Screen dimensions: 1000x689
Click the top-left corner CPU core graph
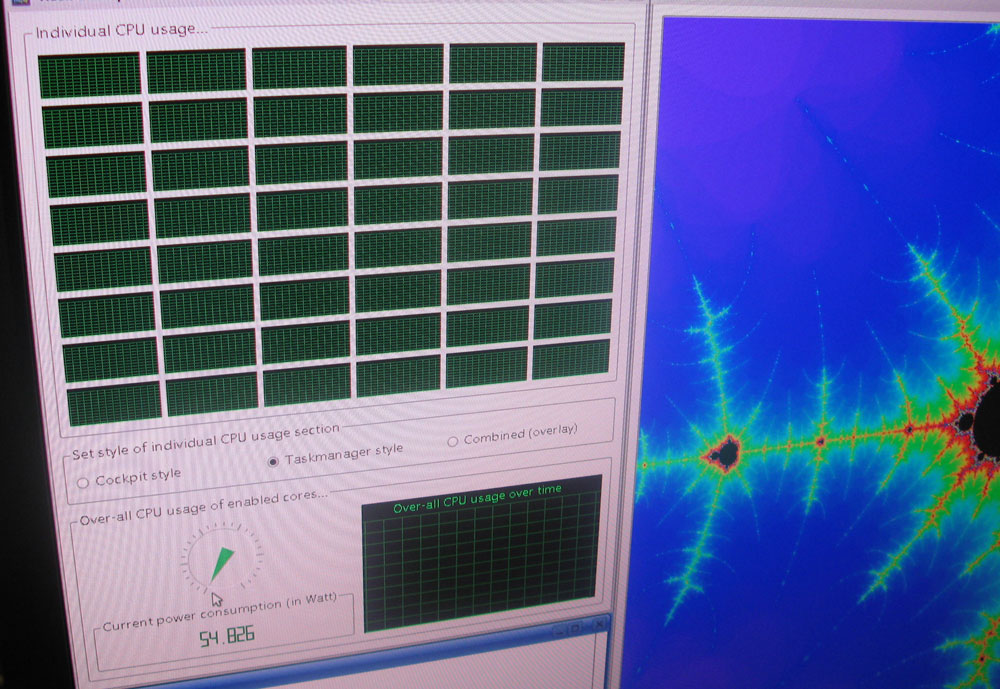[x=89, y=75]
